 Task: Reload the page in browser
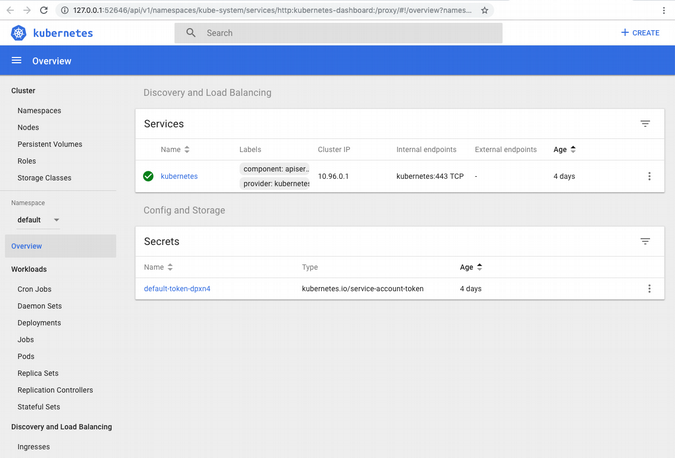tap(43, 10)
